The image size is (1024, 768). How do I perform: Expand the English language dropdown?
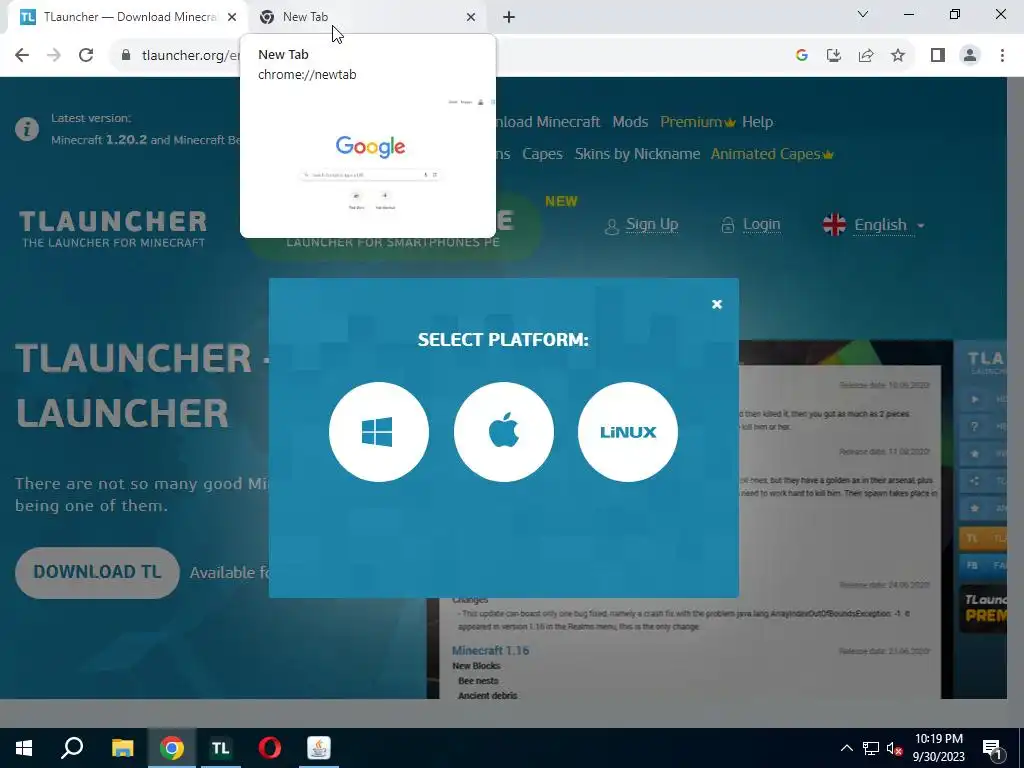click(874, 225)
